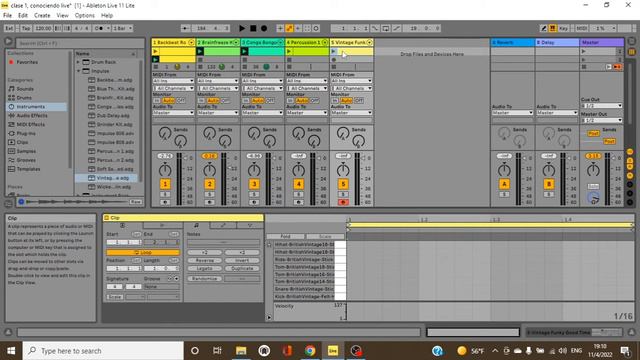Open the 1 Bar quantization dropdown
This screenshot has height=360, width=640.
[x=122, y=28]
